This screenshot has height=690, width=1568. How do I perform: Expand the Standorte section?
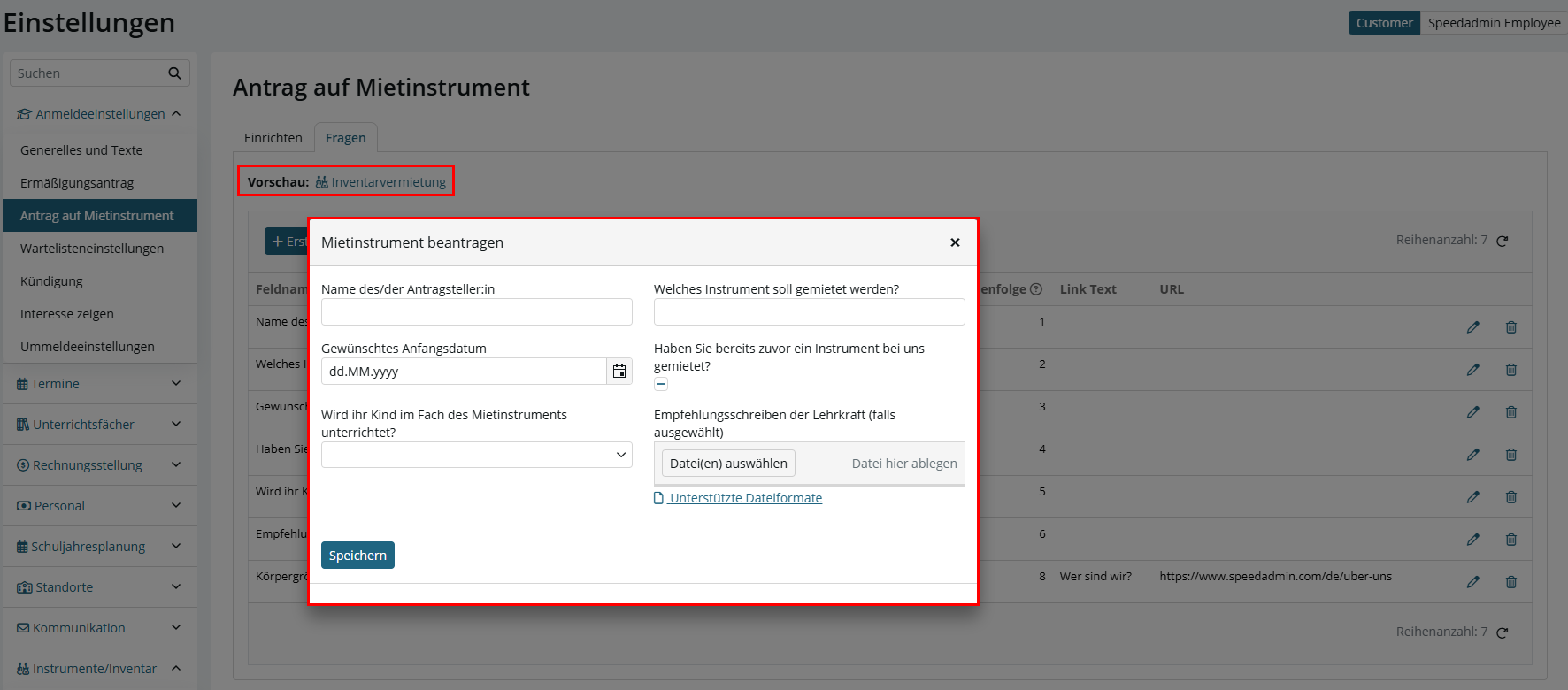[x=100, y=587]
